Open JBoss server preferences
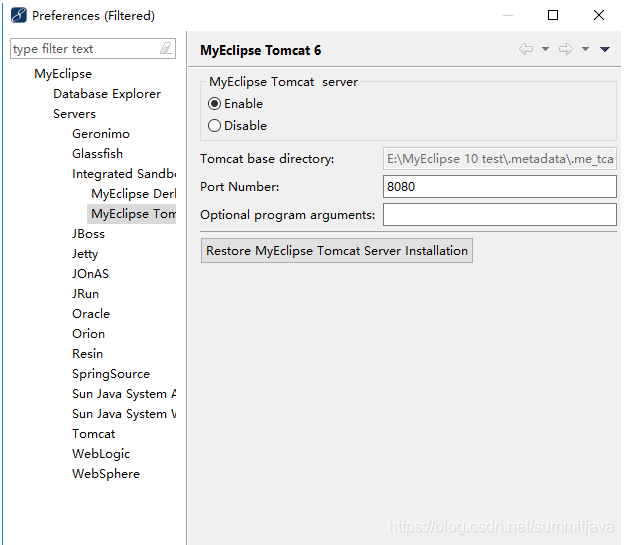Viewport: 624px width, 545px height. 88,234
